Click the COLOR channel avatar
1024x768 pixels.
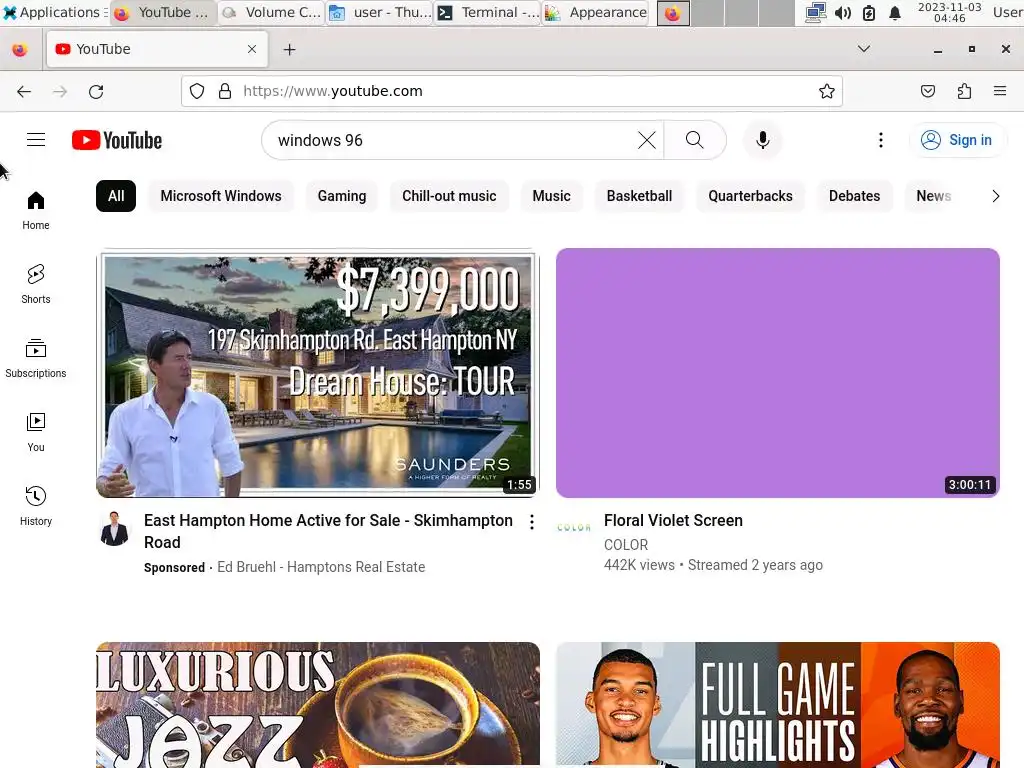[x=573, y=528]
